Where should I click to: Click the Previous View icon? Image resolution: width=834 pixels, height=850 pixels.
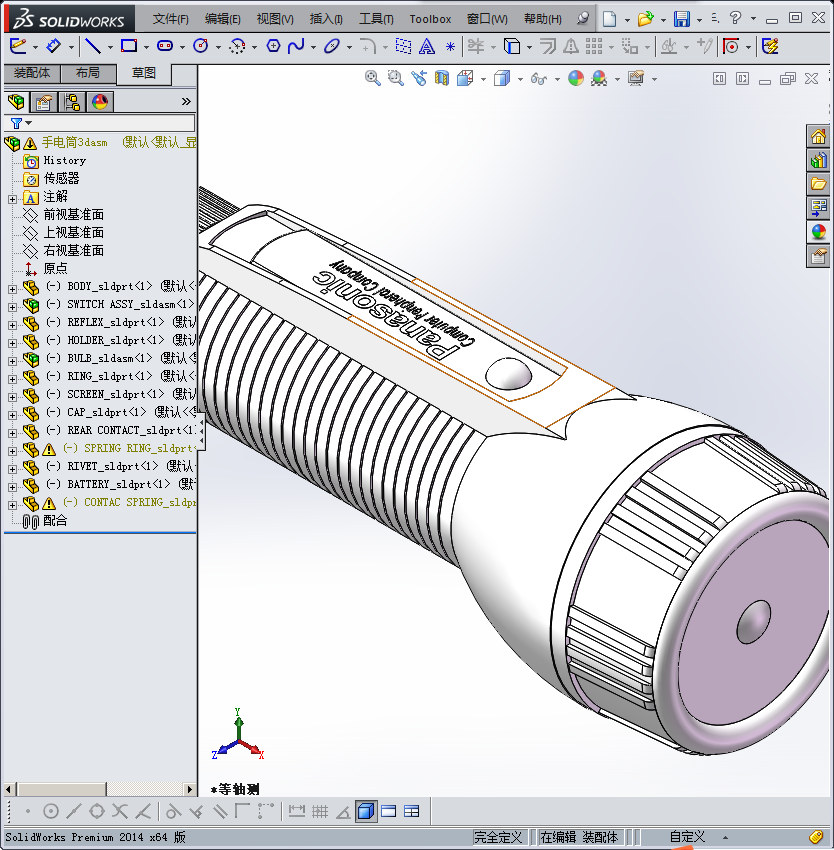point(419,79)
